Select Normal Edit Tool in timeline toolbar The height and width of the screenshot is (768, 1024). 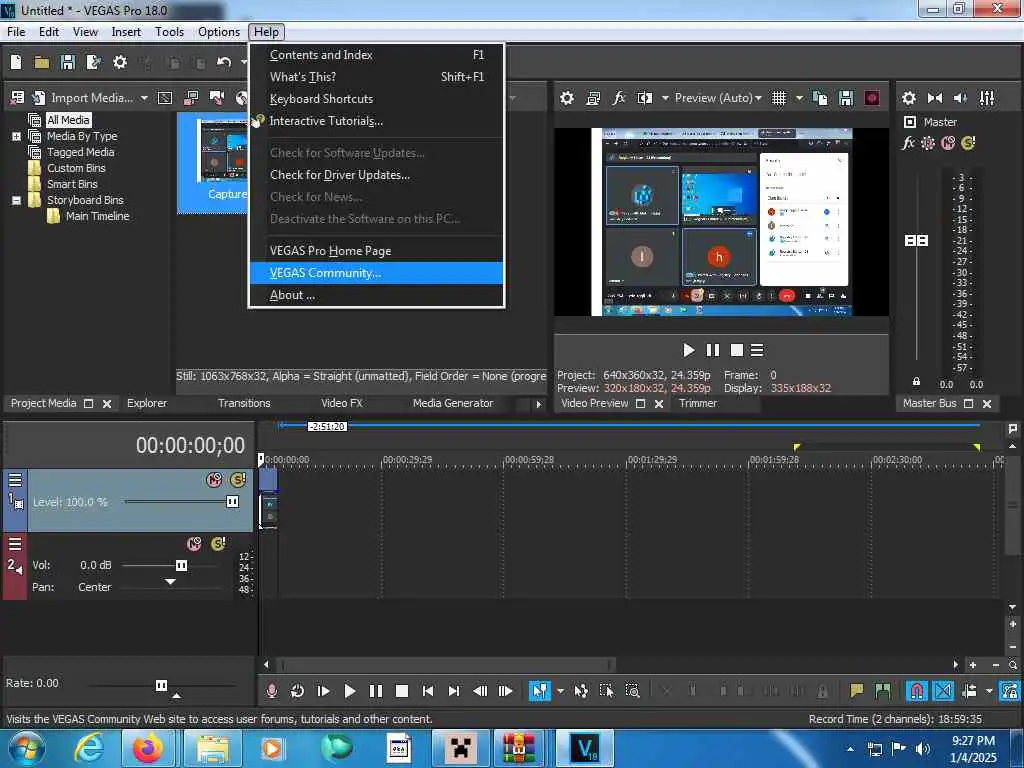pos(539,691)
